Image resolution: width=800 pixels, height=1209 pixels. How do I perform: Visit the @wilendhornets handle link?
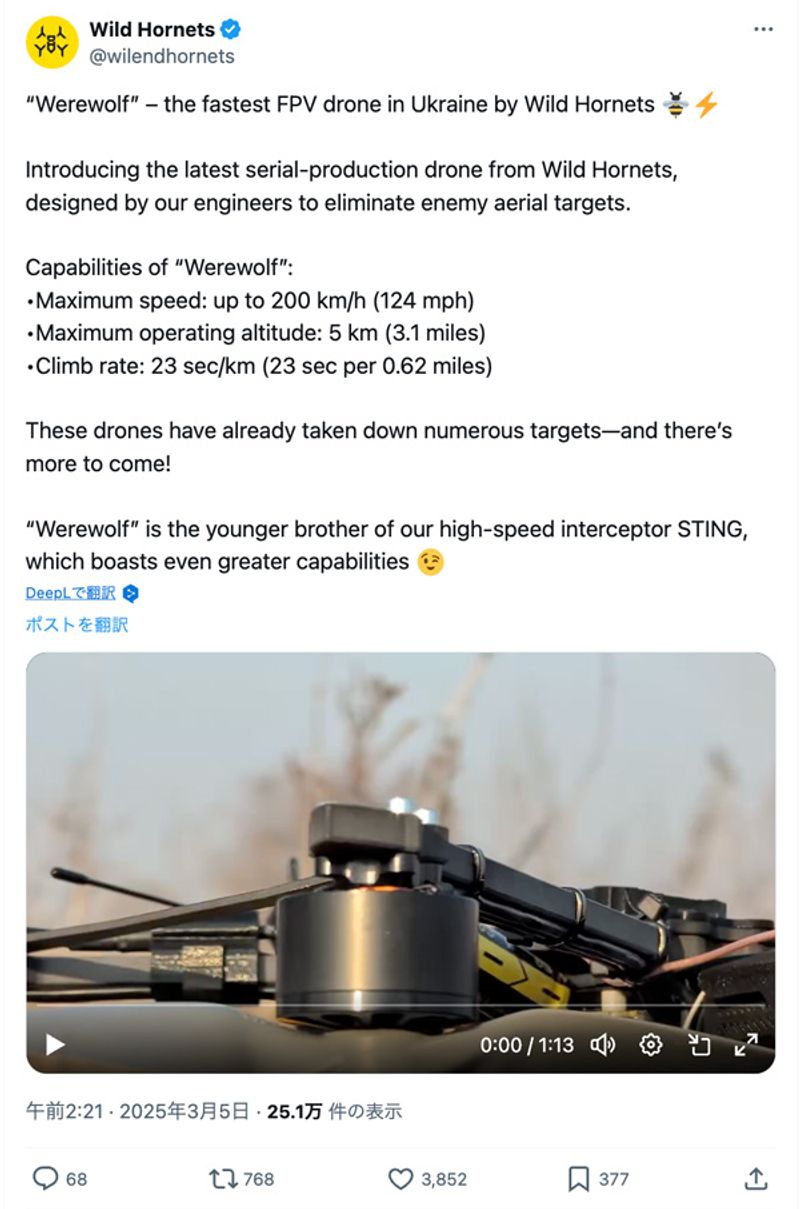click(162, 56)
